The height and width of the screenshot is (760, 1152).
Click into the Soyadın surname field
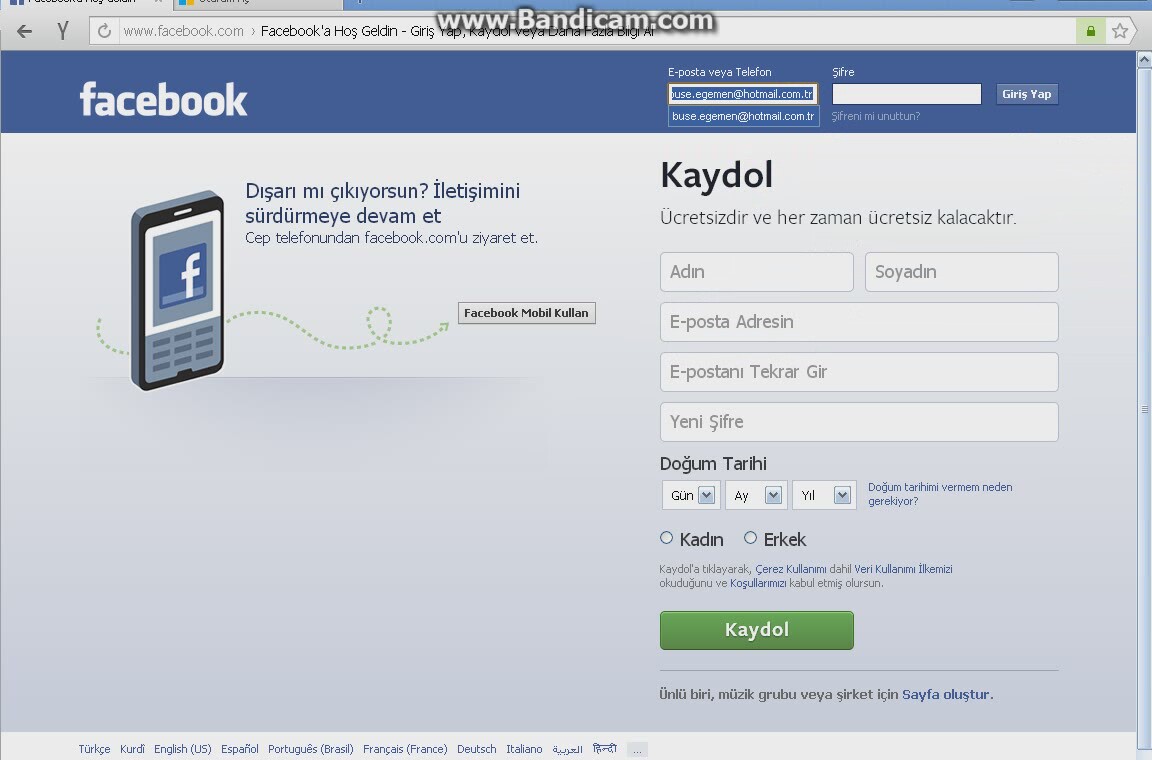pos(962,272)
